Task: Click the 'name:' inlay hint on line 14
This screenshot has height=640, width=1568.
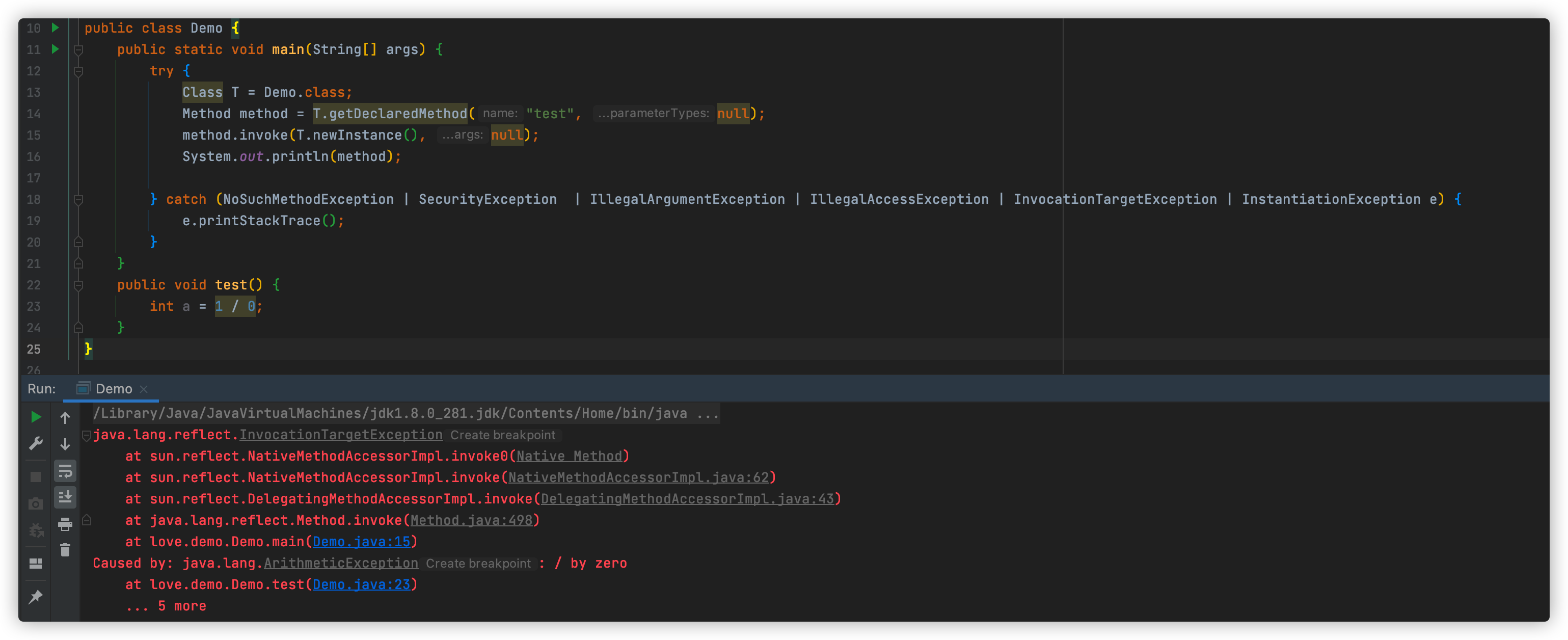Action: click(x=500, y=113)
